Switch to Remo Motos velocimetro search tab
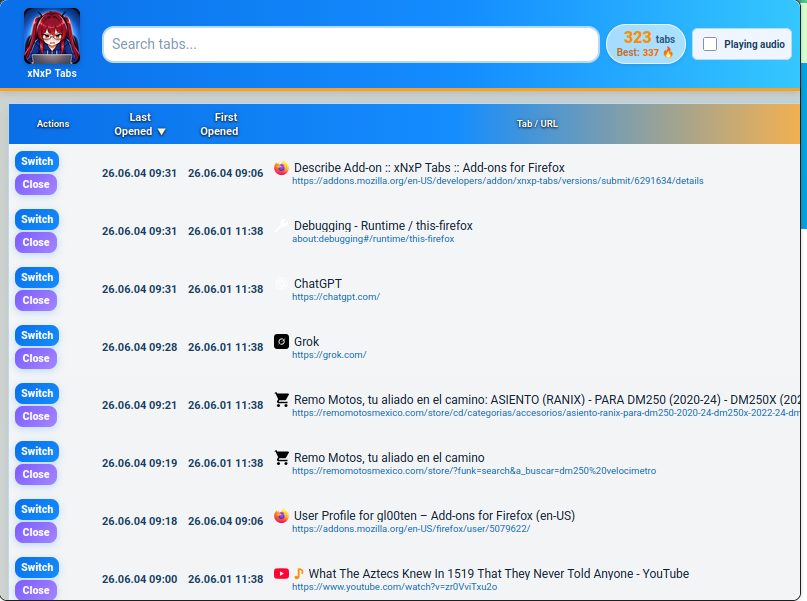The image size is (807, 601). [x=37, y=451]
